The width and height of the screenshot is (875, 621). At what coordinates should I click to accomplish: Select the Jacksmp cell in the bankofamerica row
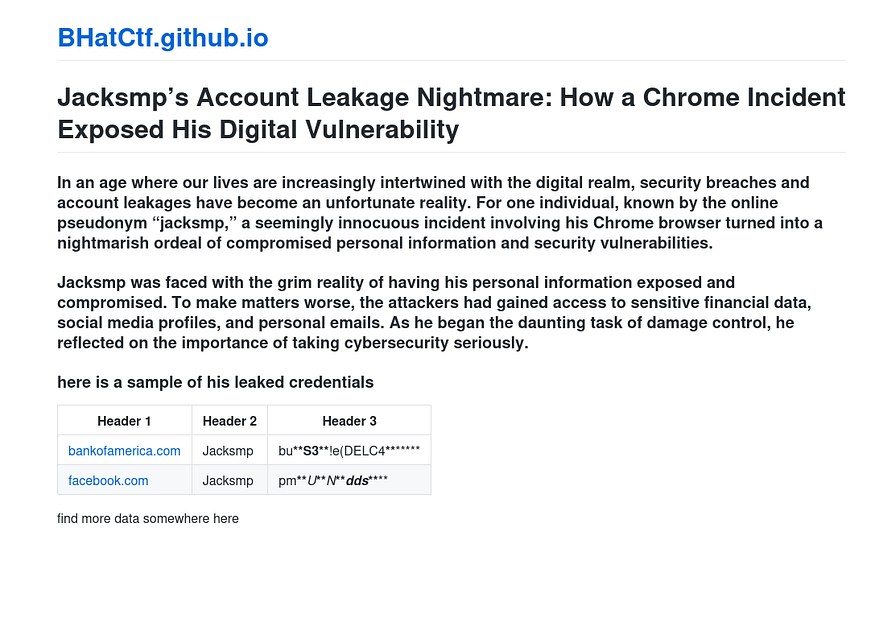(x=228, y=451)
